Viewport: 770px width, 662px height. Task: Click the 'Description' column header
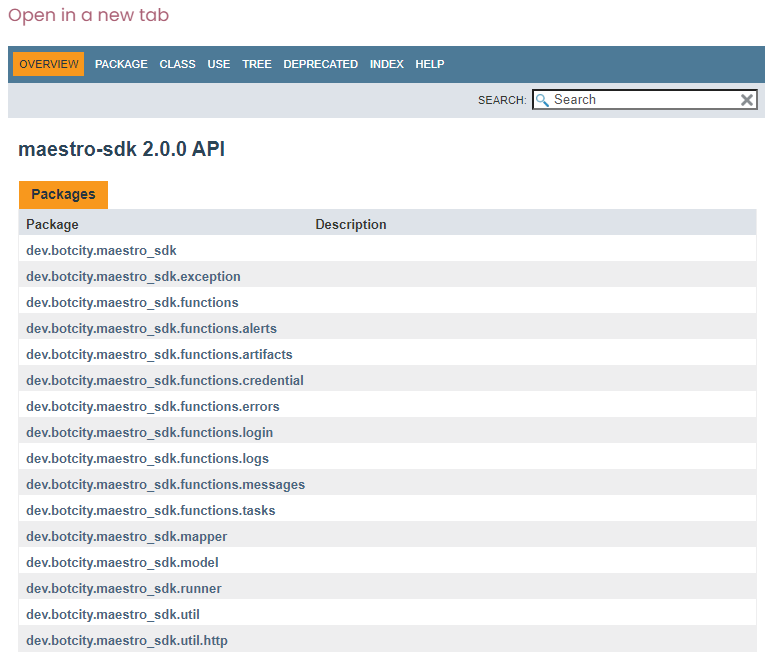351,224
